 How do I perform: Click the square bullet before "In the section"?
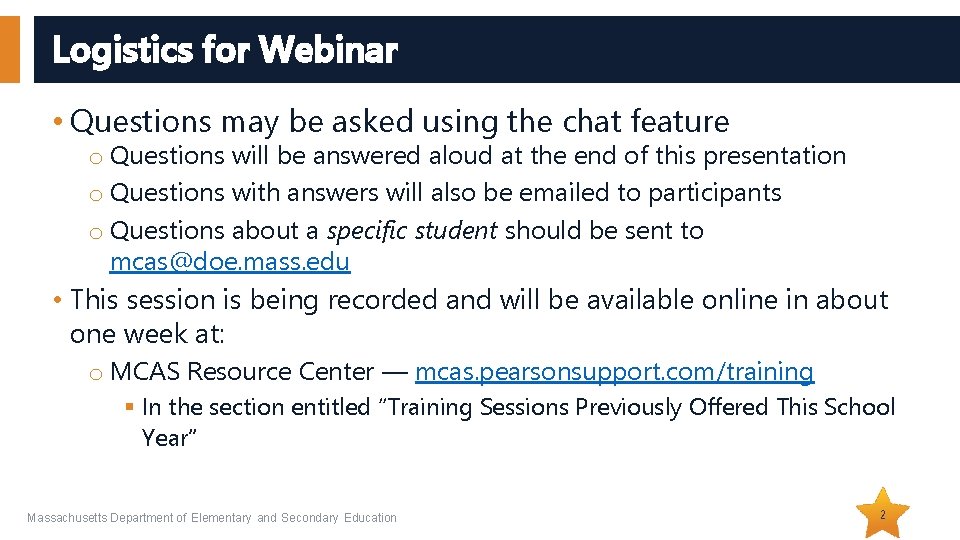129,408
